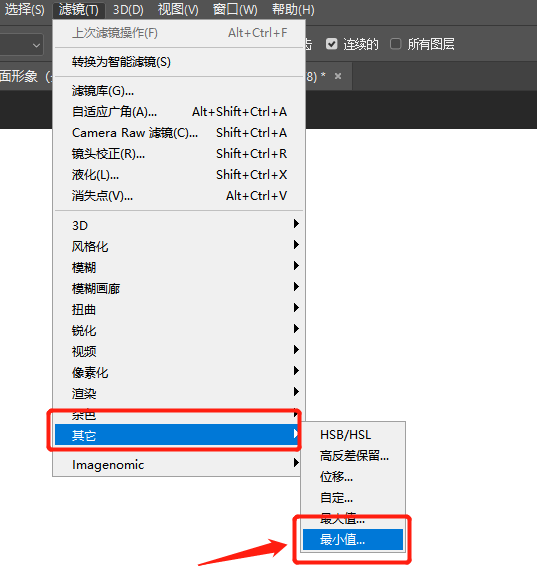
Task: Select 自适应广角(A)... filter
Action: [x=179, y=112]
